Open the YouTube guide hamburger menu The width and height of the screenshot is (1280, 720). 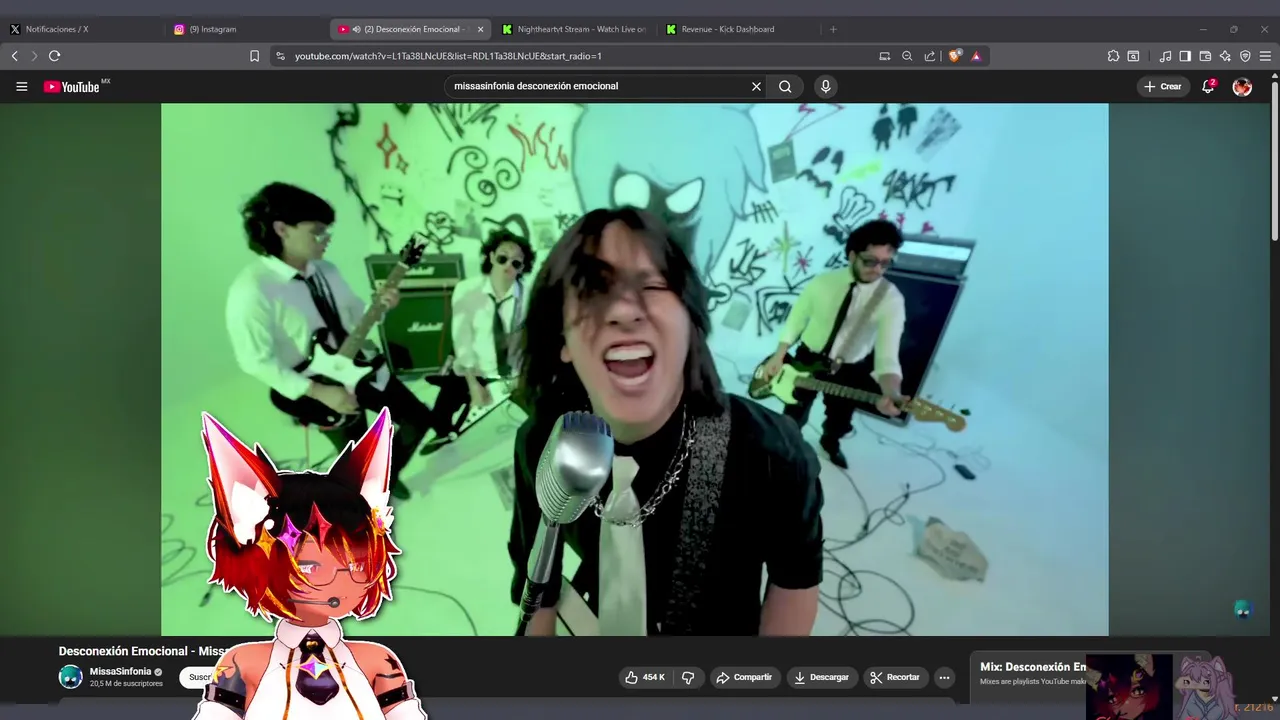tap(21, 86)
